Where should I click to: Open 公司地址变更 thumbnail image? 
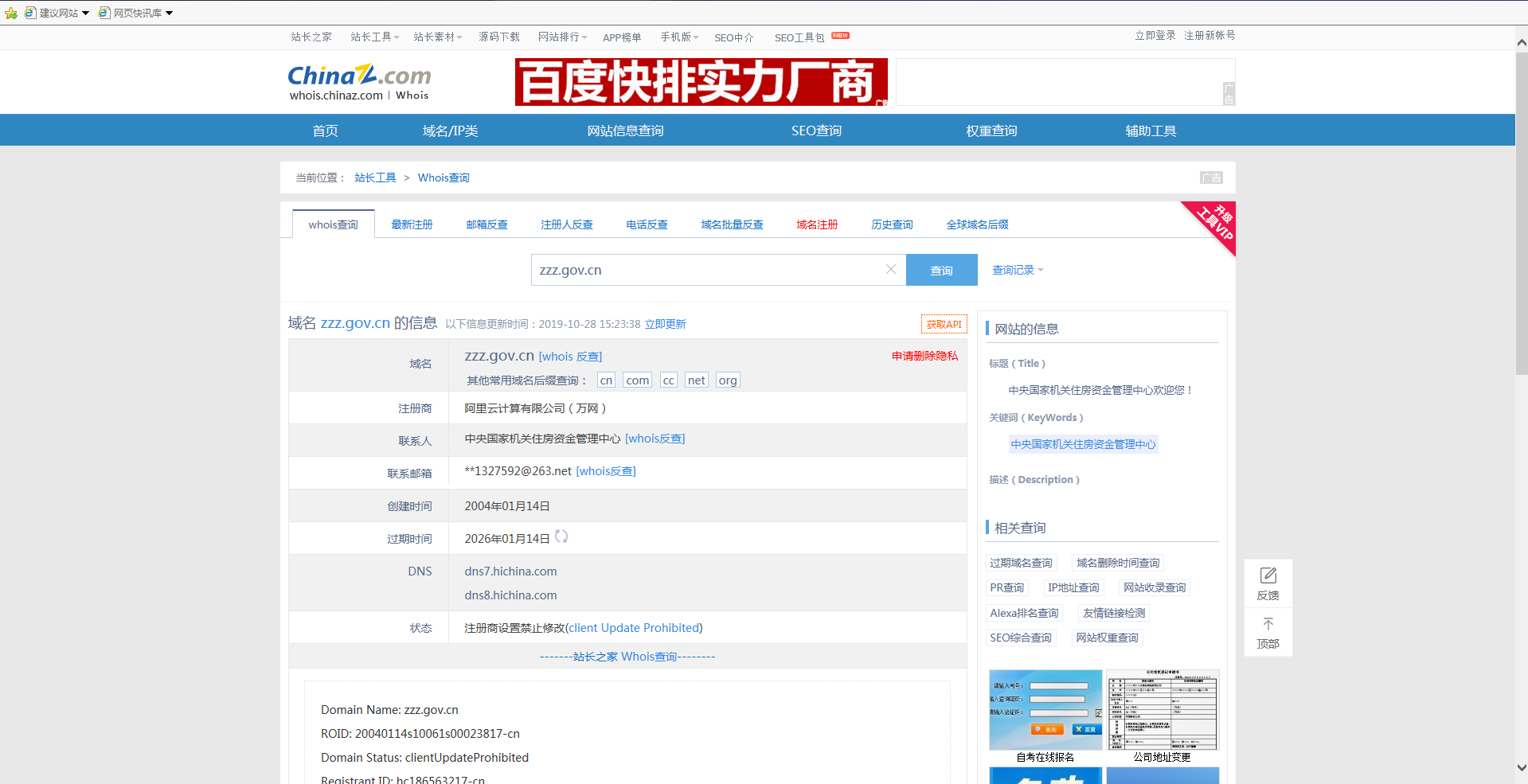[x=1163, y=710]
